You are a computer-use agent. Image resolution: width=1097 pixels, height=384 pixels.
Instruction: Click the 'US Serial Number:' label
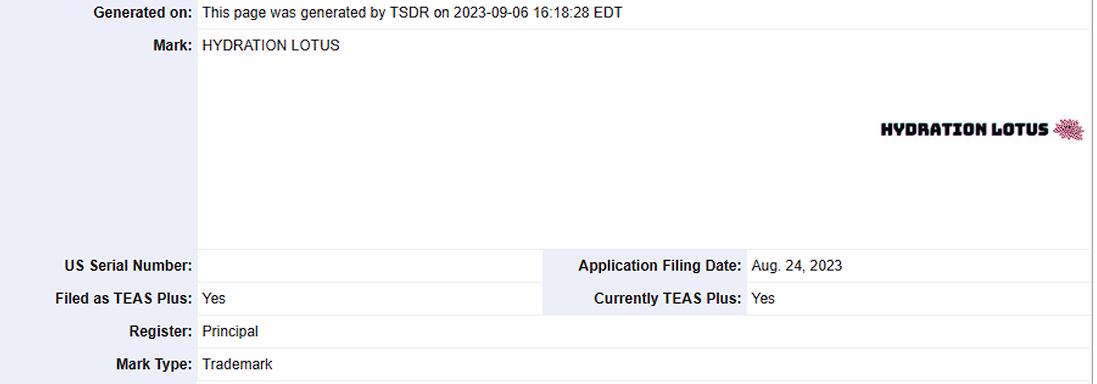tap(128, 266)
